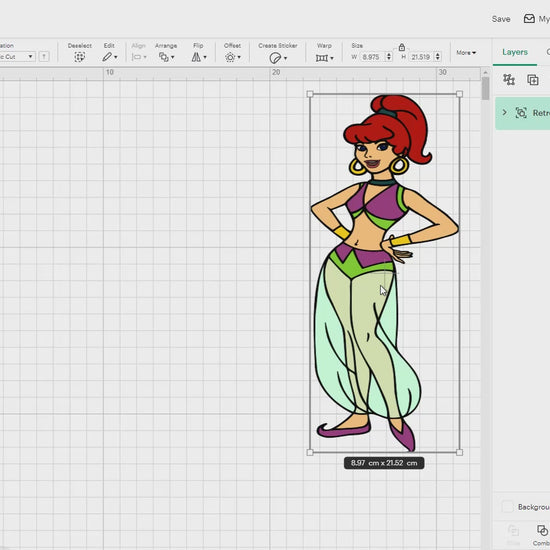The height and width of the screenshot is (550, 550).
Task: Click the height stepper arrows
Action: 437,56
